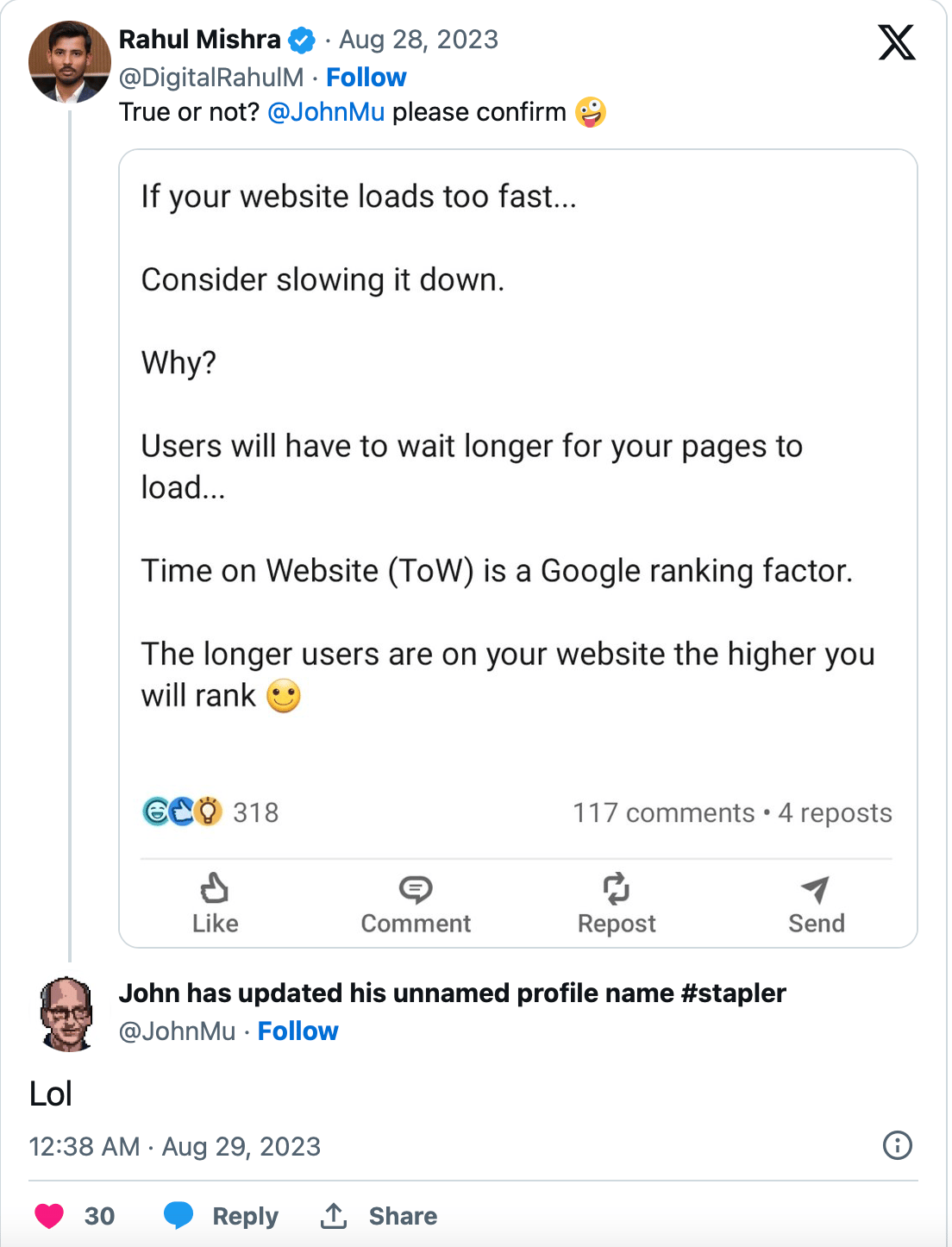952x1247 pixels.
Task: Open Rahul Mishra's profile name link
Action: pos(199,40)
